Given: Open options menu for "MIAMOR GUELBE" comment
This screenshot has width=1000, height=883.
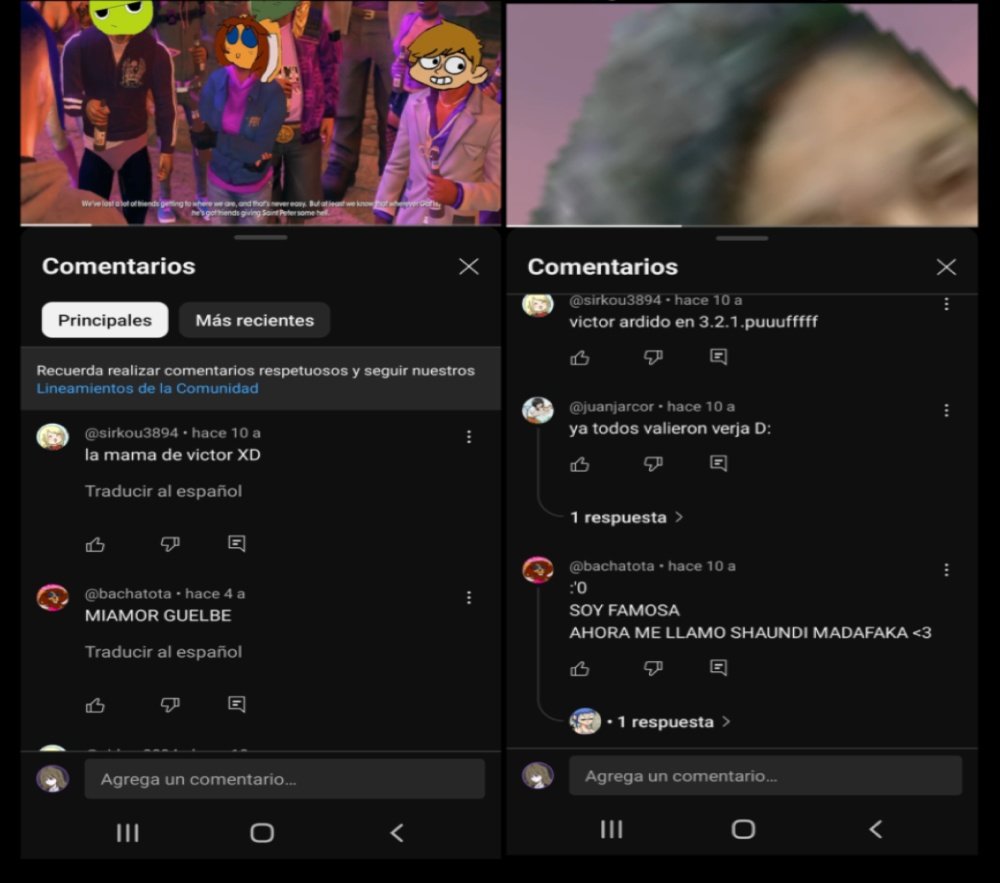Looking at the screenshot, I should pyautogui.click(x=469, y=597).
